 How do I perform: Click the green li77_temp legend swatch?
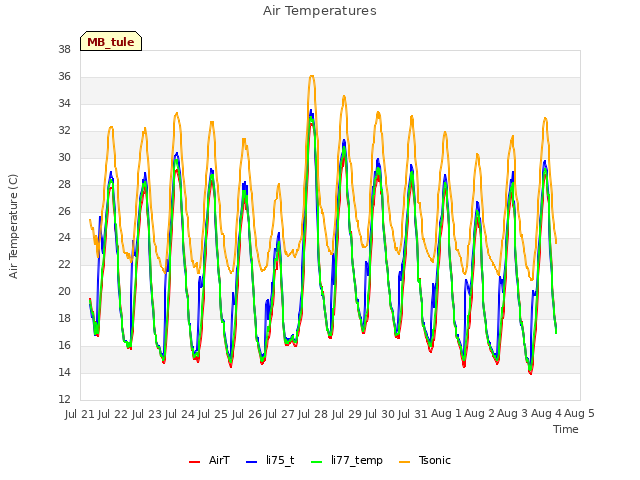click(317, 461)
